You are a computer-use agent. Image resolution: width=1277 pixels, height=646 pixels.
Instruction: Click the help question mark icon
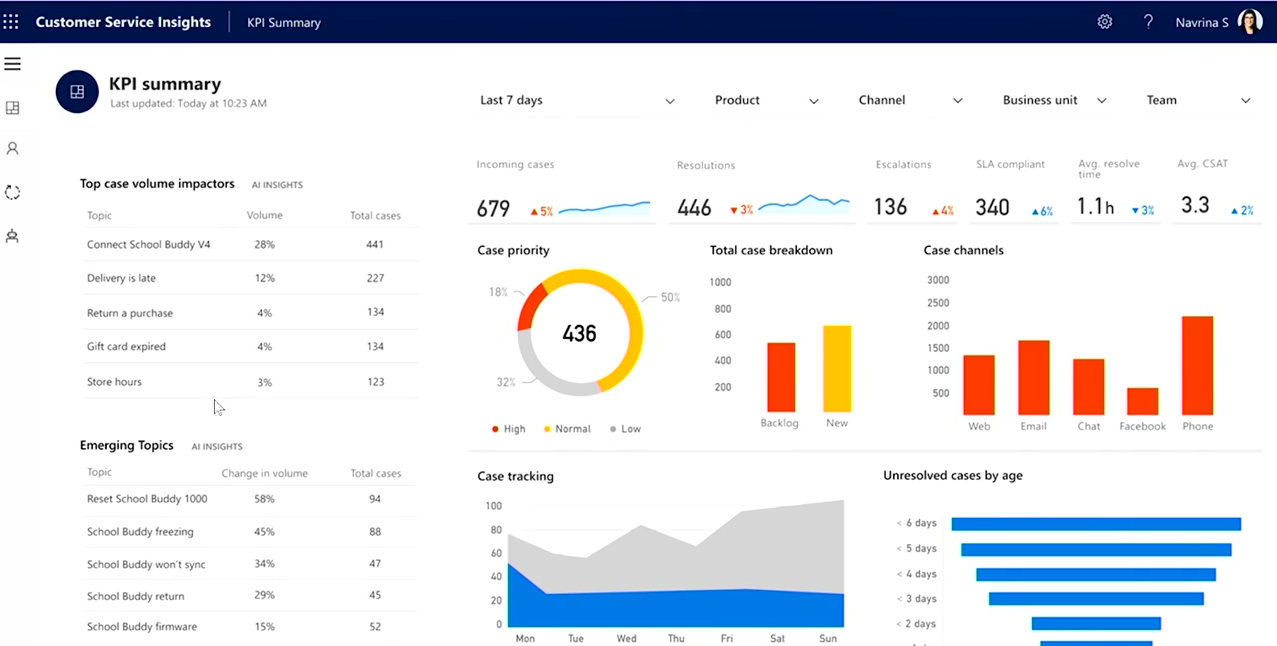tap(1148, 21)
